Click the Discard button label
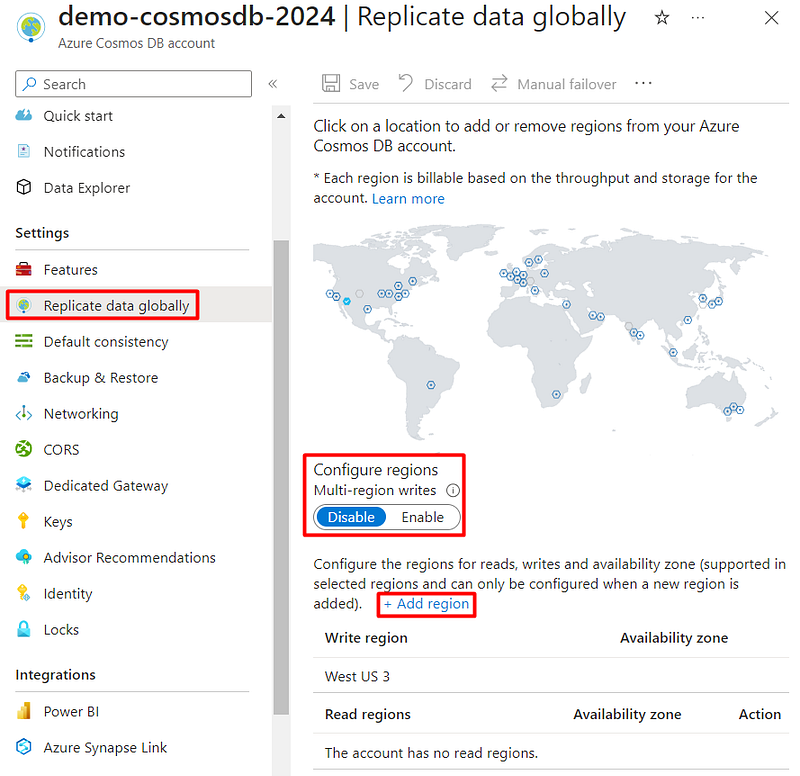Screen dimensions: 800x776 coord(447,84)
